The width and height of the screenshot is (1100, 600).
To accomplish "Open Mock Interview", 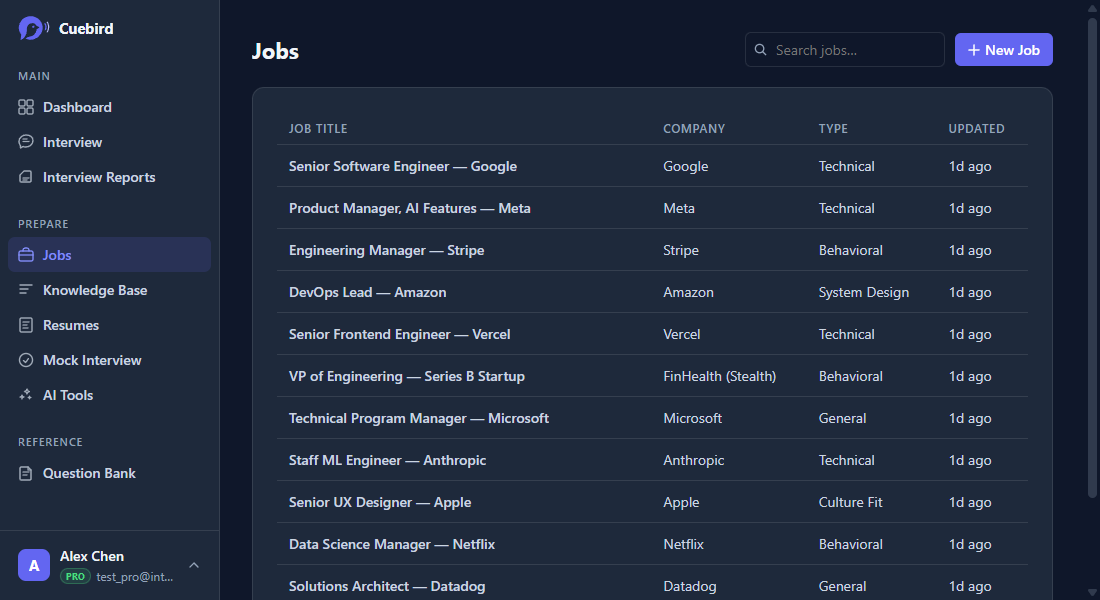I will [109, 360].
